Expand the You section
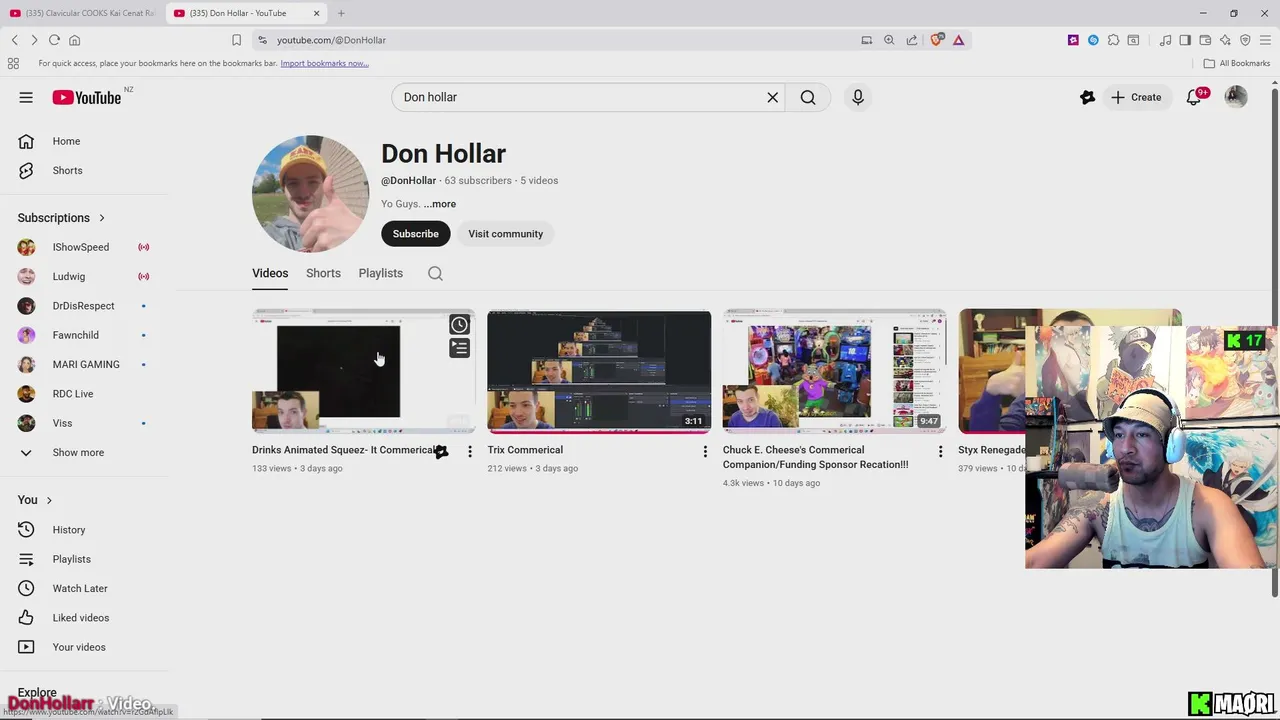The width and height of the screenshot is (1280, 720). pyautogui.click(x=35, y=500)
